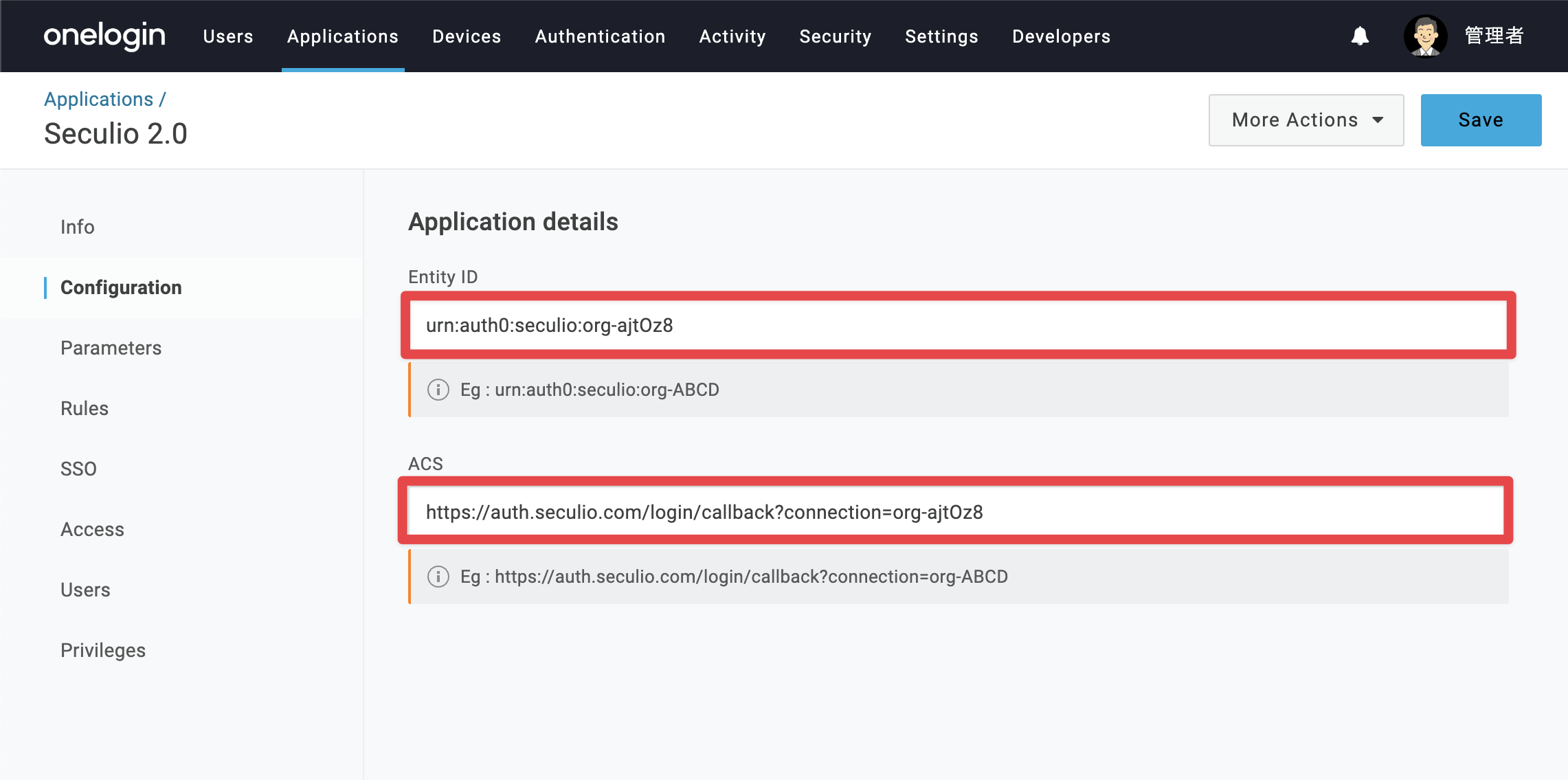Viewport: 1568px width, 780px height.
Task: Focus the Entity ID input field
Action: pos(958,325)
